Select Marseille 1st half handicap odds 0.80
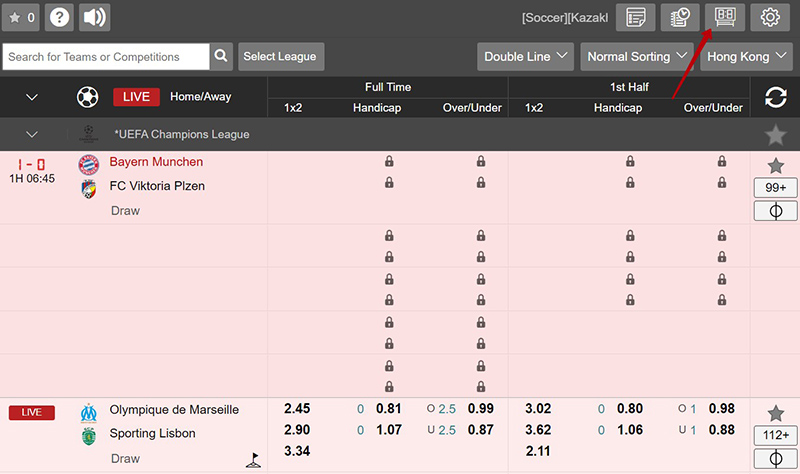 coord(630,409)
